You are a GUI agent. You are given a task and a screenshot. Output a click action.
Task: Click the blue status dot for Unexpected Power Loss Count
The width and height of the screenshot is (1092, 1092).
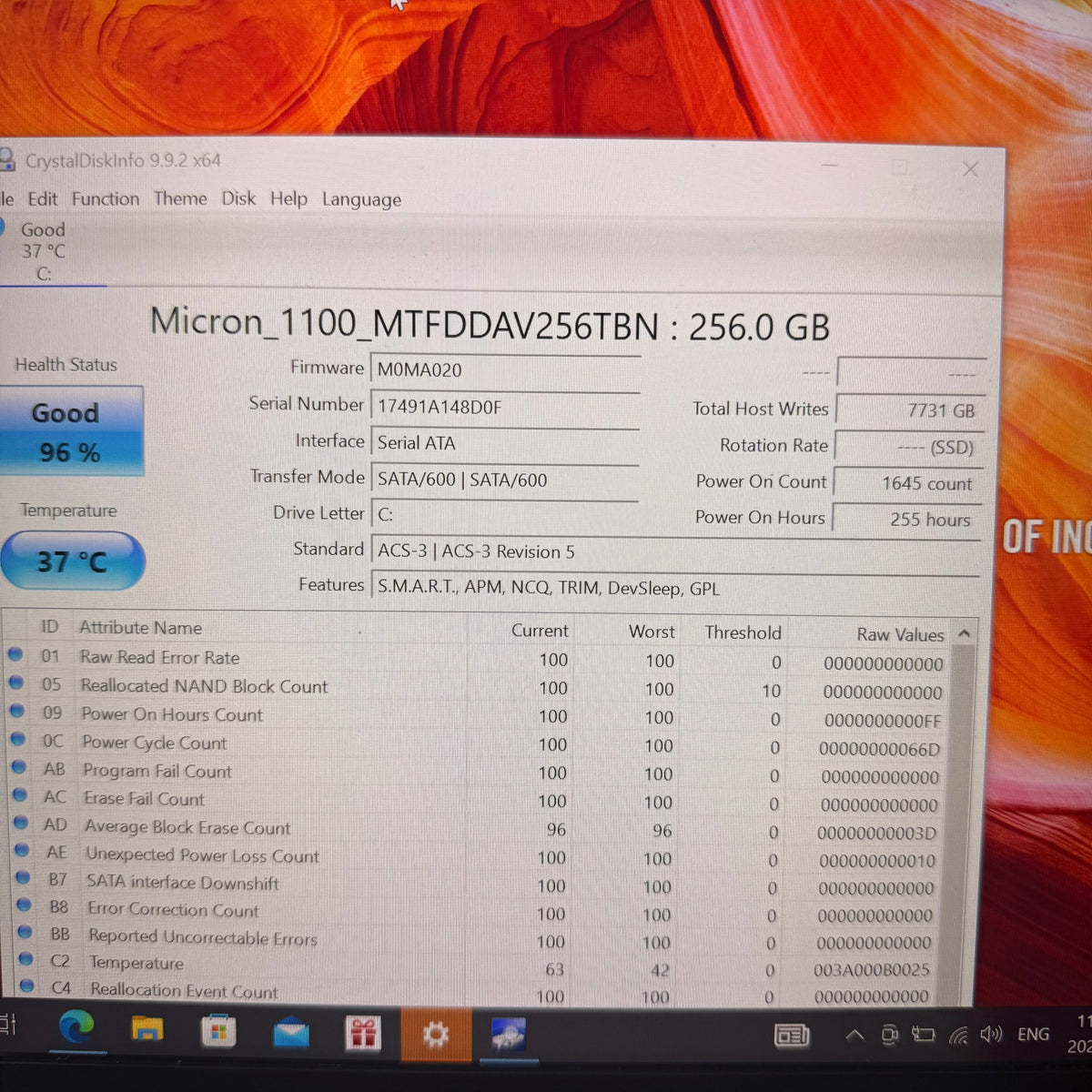[22, 851]
